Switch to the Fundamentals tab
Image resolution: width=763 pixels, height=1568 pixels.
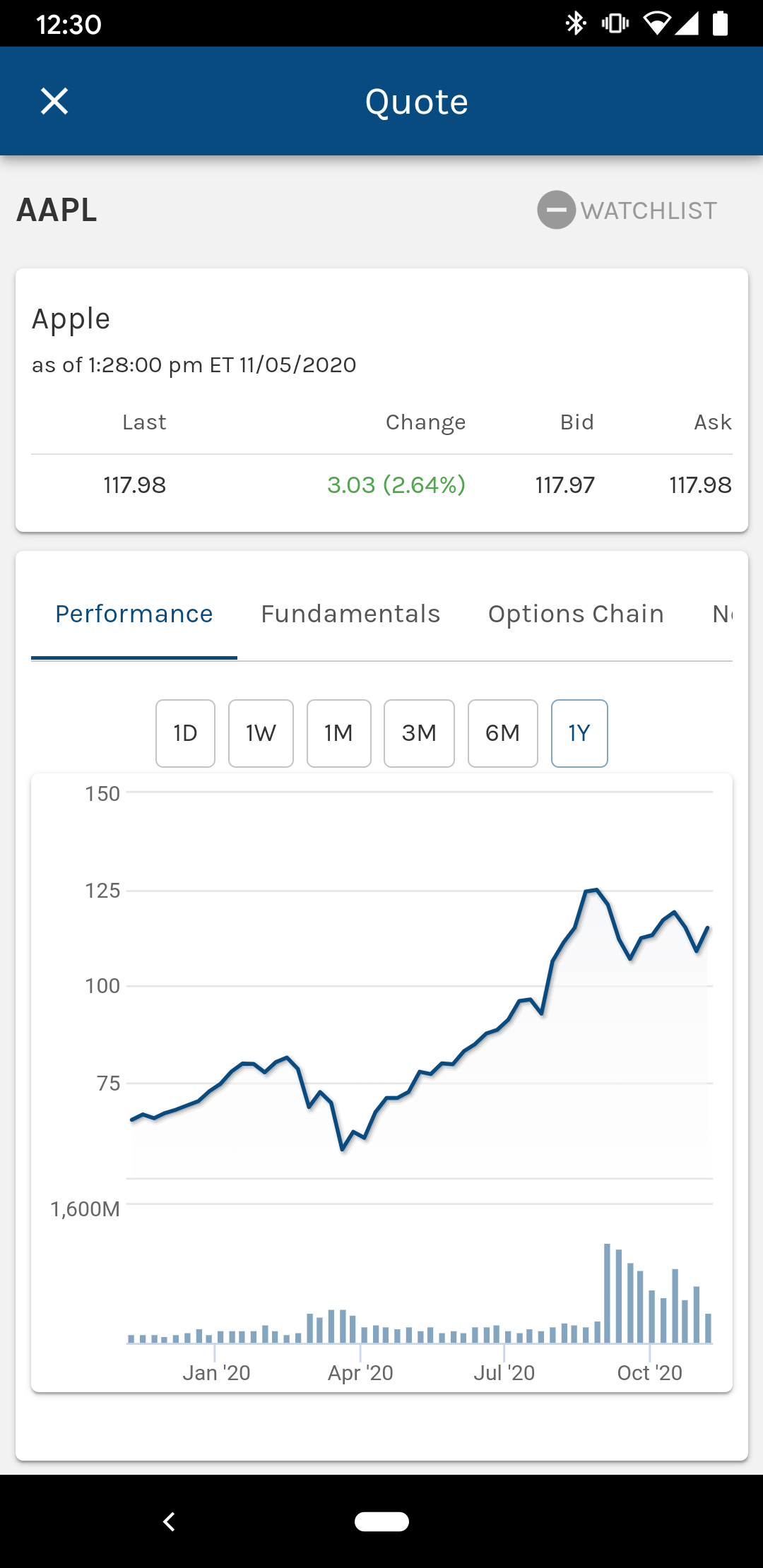point(350,614)
